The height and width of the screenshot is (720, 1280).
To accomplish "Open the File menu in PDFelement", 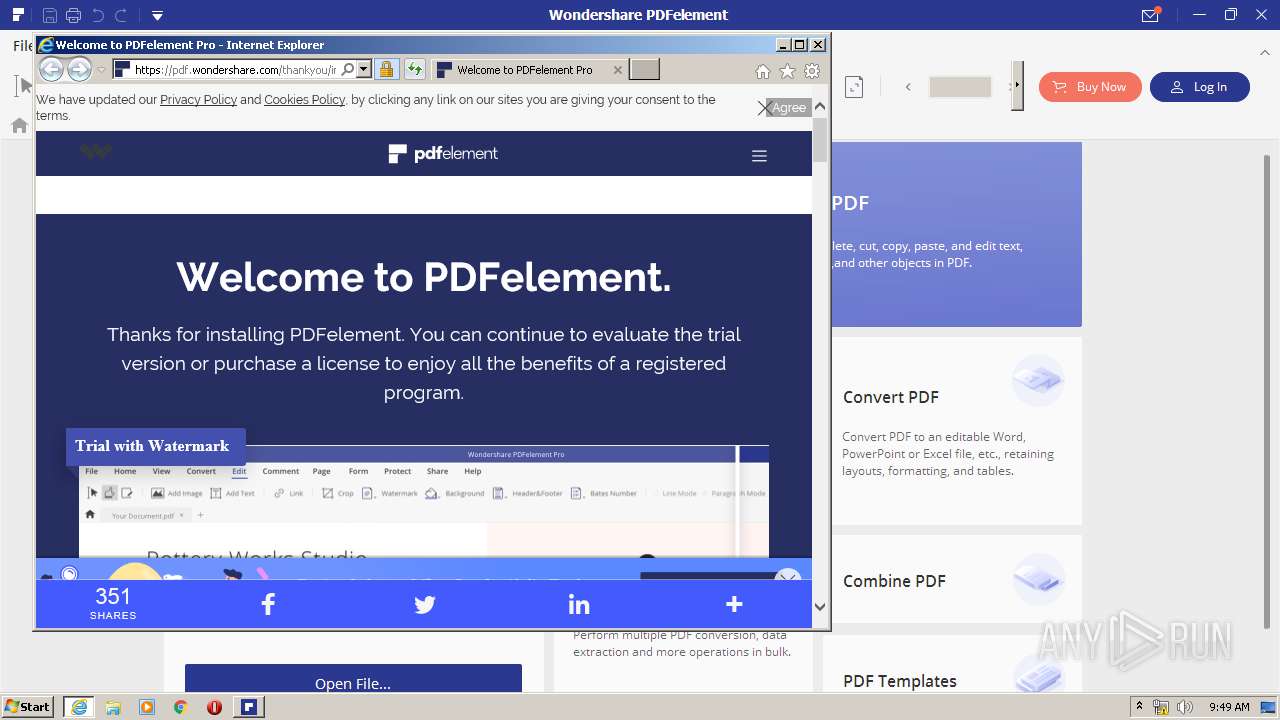I will (x=23, y=46).
